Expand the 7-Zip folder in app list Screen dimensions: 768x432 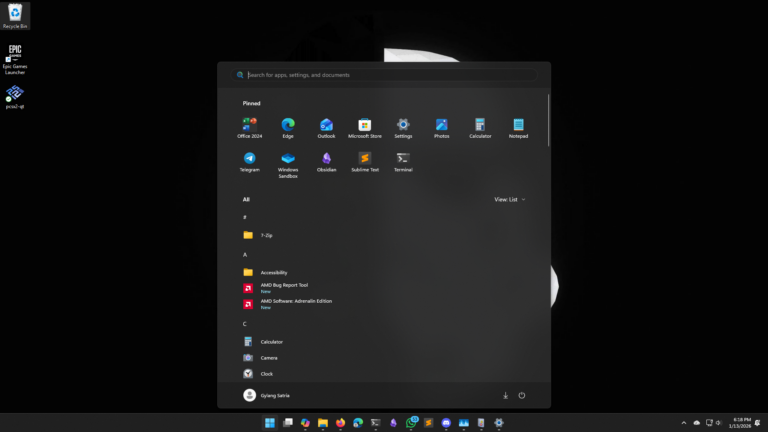pos(266,235)
